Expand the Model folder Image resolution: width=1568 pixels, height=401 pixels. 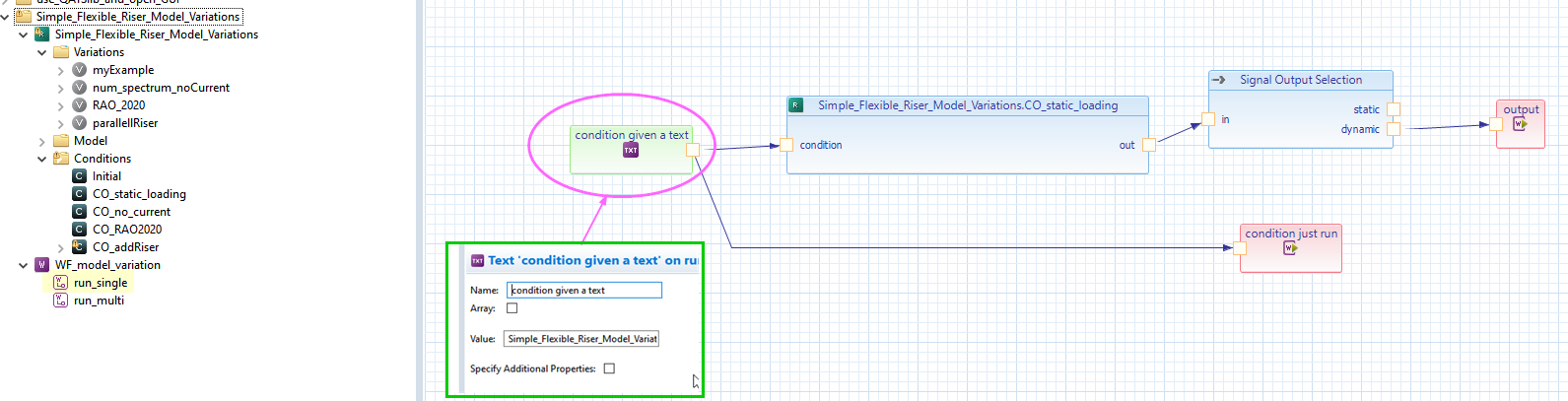point(42,141)
